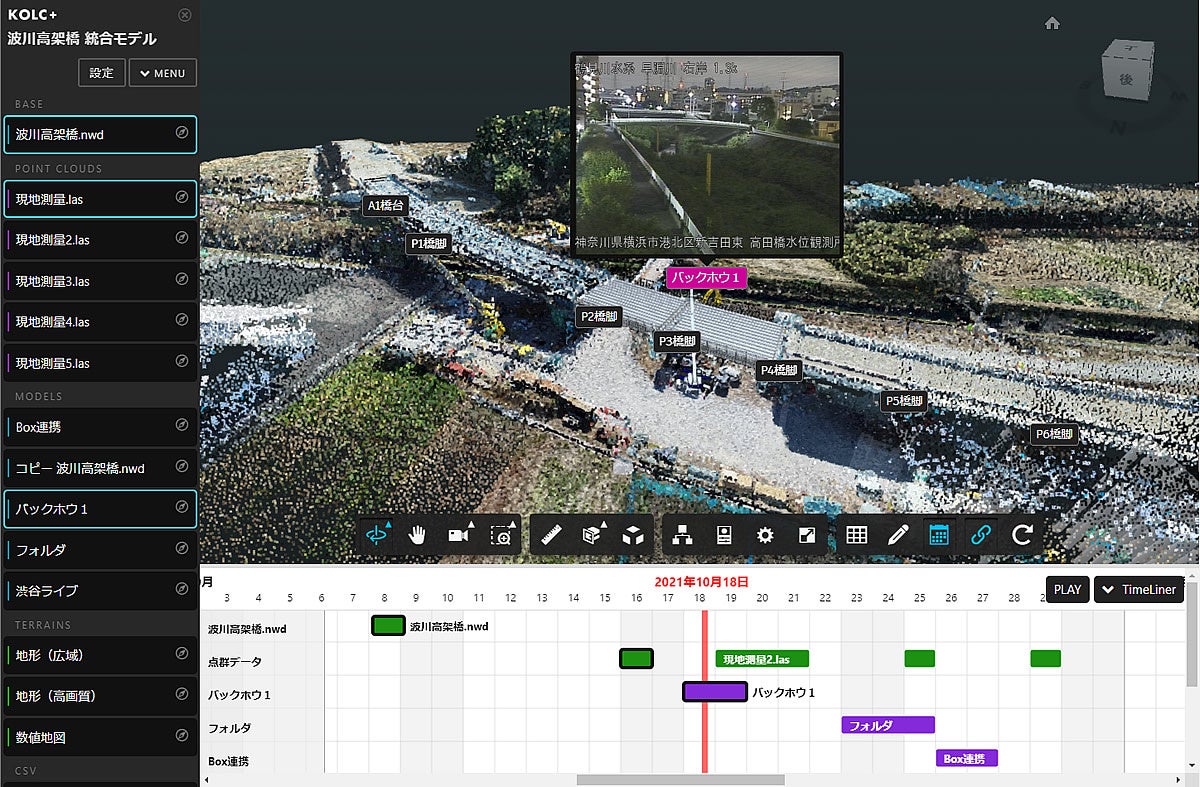The height and width of the screenshot is (787, 1200).
Task: Select the orbit rotate tool
Action: pos(377,535)
